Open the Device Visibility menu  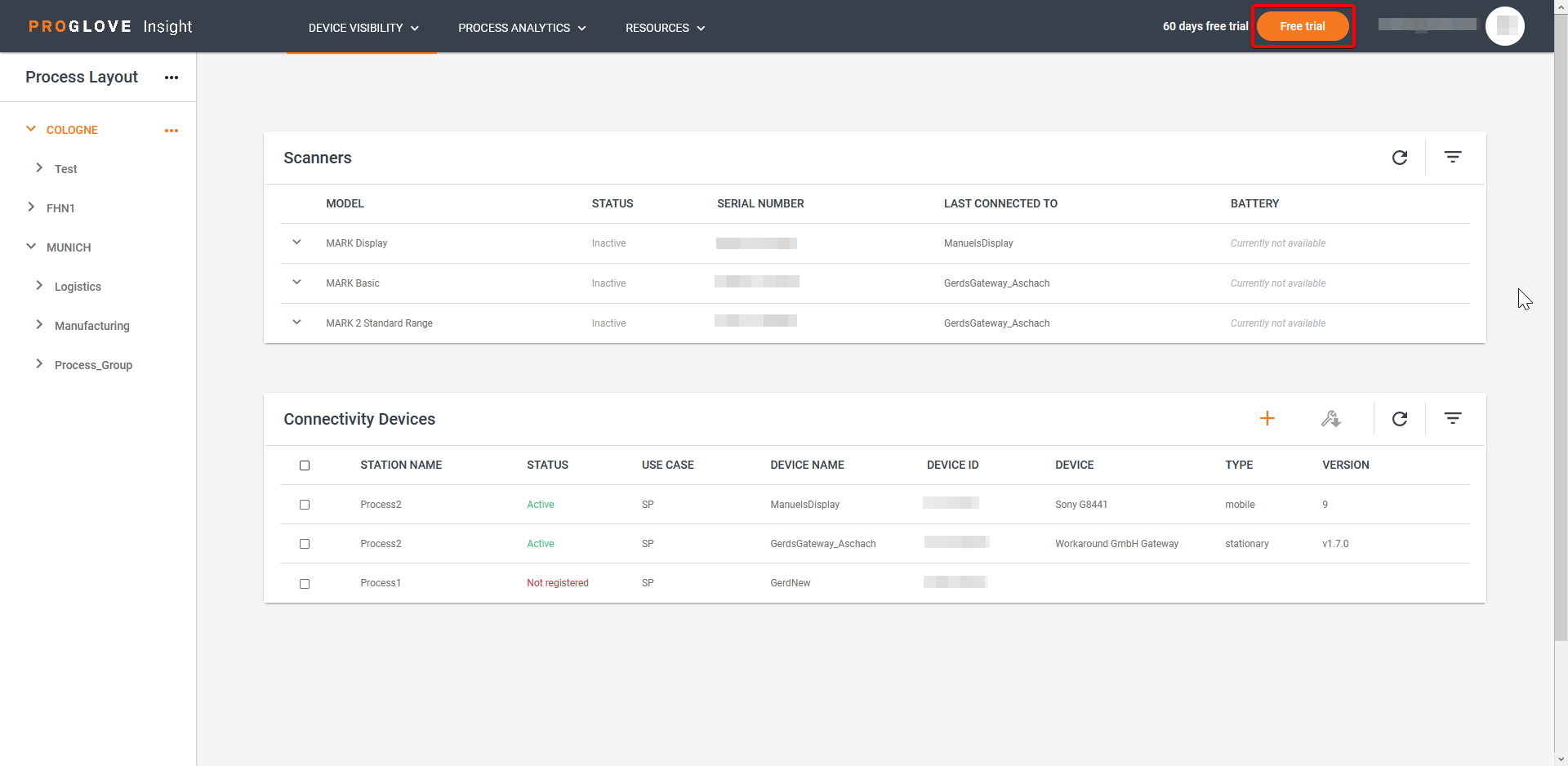[x=363, y=28]
